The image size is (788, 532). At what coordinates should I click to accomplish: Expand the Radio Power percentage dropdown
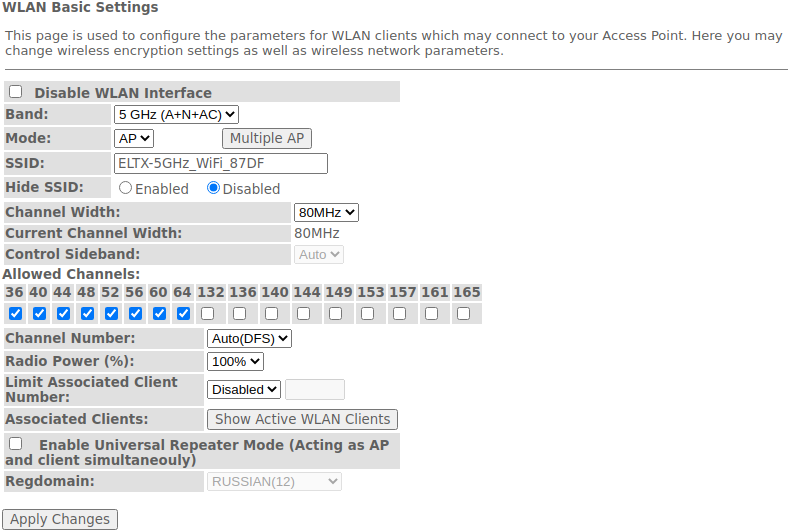[236, 361]
